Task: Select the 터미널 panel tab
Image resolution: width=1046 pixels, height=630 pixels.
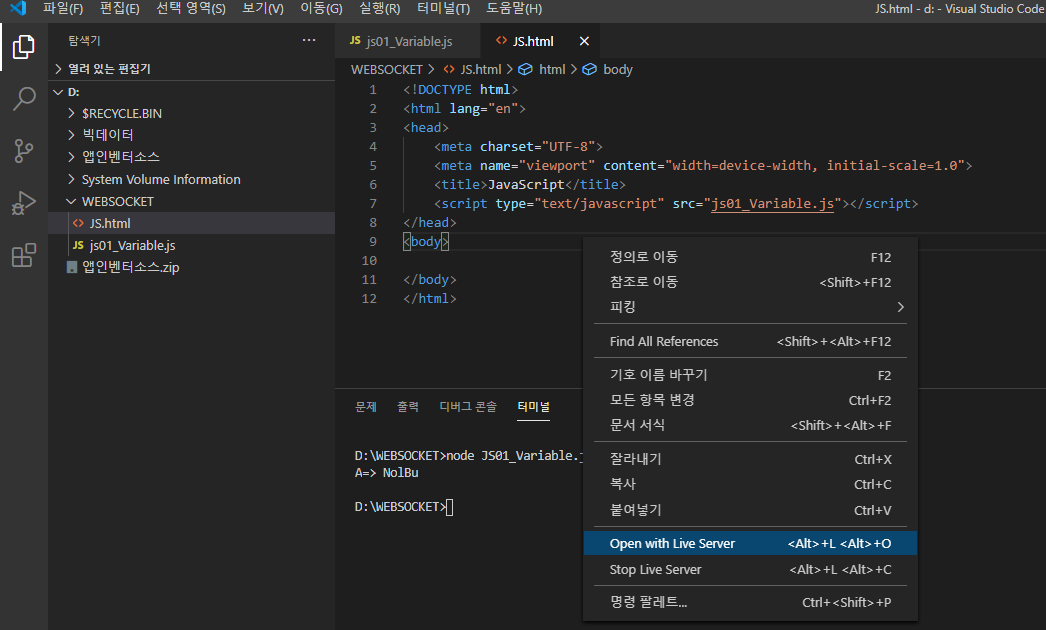Action: pos(533,406)
